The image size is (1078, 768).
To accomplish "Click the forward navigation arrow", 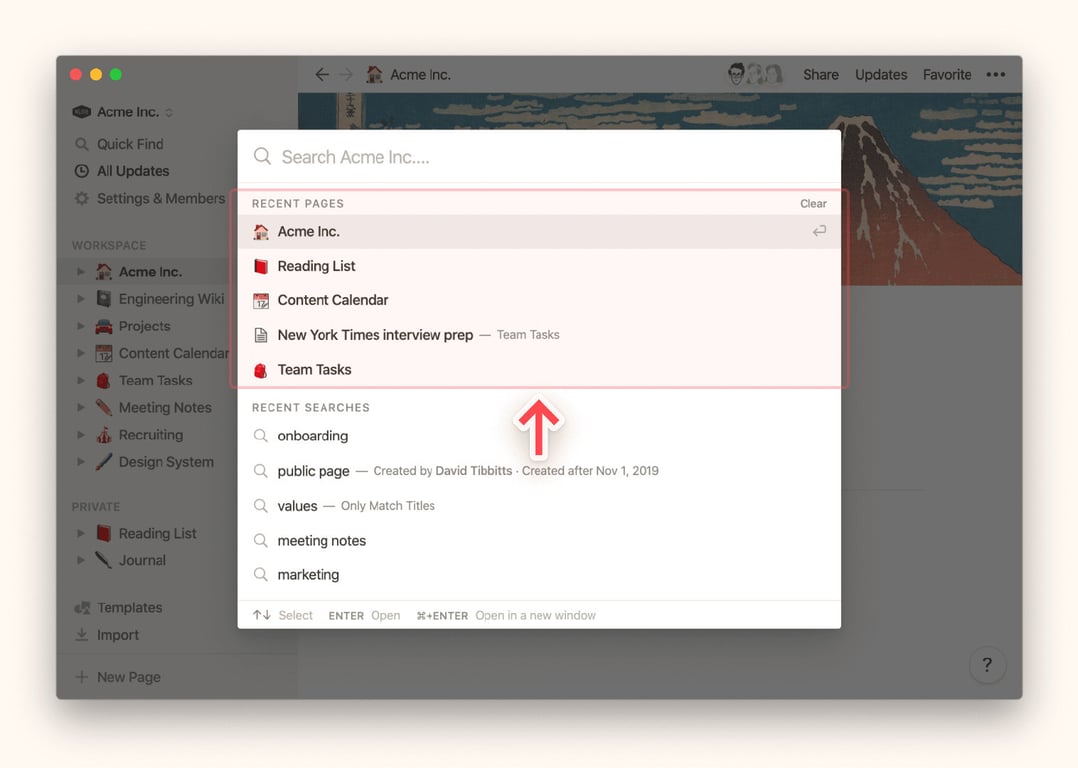I will [346, 75].
